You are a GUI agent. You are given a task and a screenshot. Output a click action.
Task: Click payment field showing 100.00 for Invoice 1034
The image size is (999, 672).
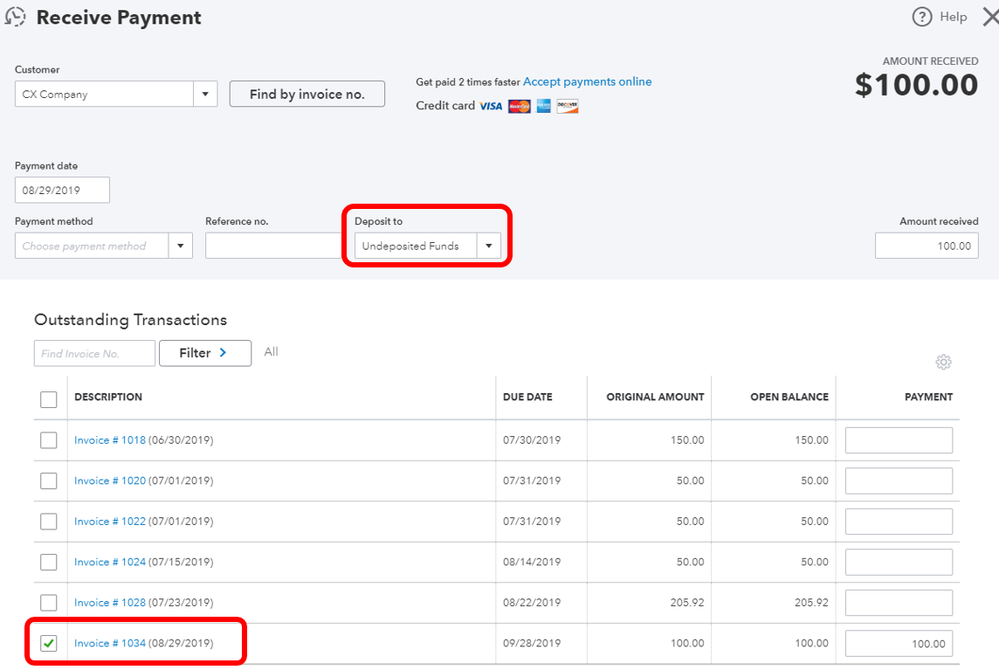(899, 643)
